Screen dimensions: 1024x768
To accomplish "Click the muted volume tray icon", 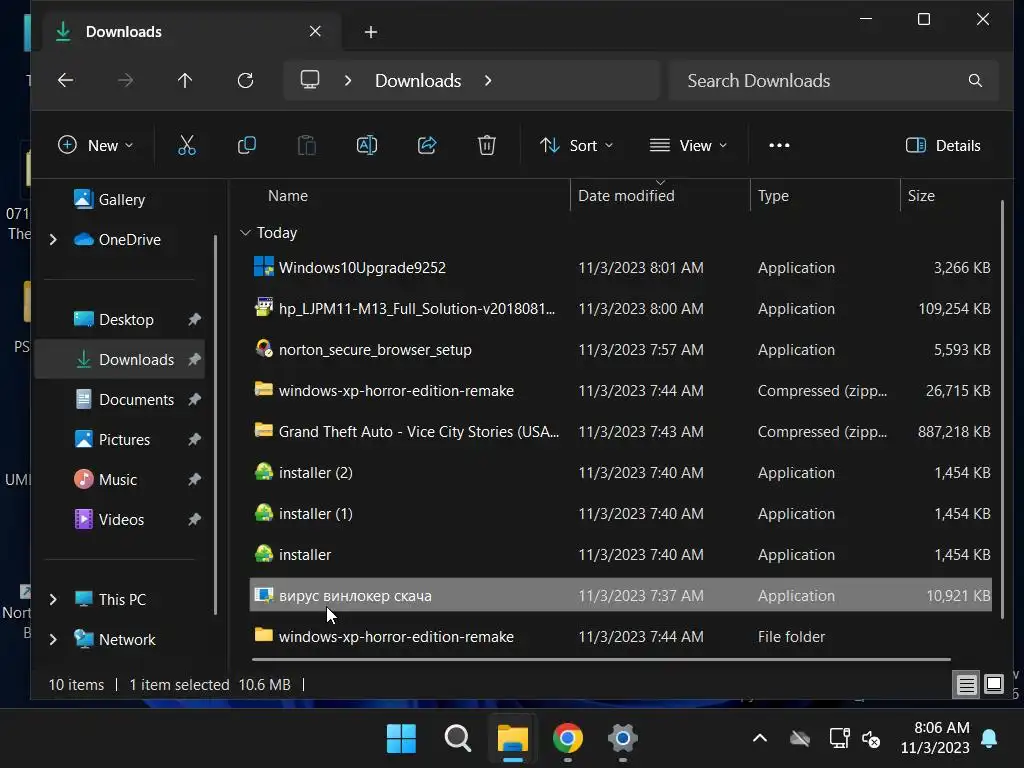I will 871,739.
